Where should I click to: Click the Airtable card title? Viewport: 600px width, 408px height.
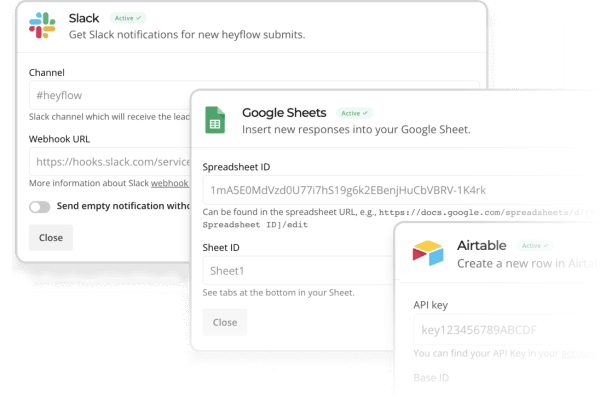[x=481, y=245]
